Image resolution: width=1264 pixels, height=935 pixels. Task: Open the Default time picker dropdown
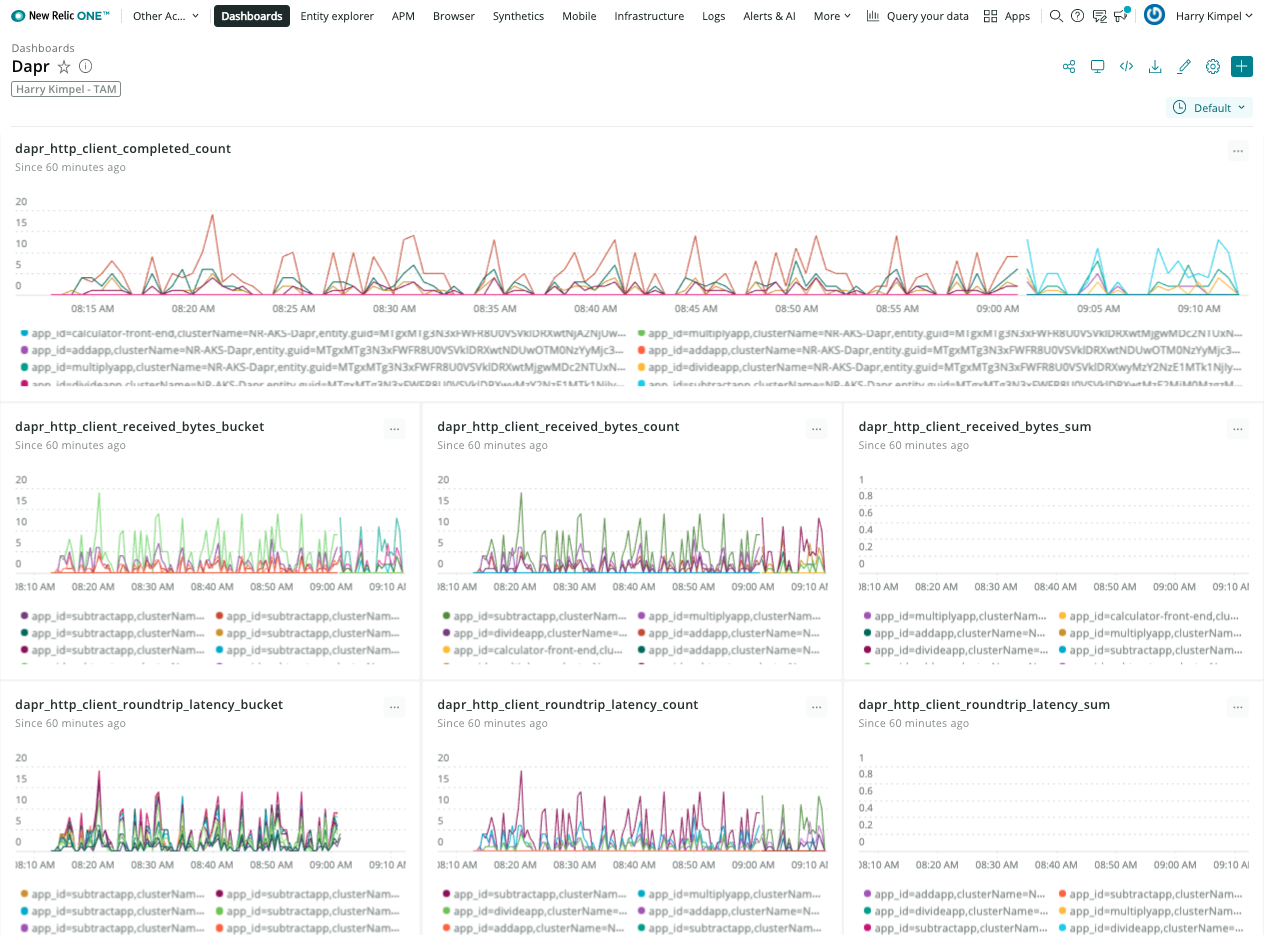point(1210,107)
